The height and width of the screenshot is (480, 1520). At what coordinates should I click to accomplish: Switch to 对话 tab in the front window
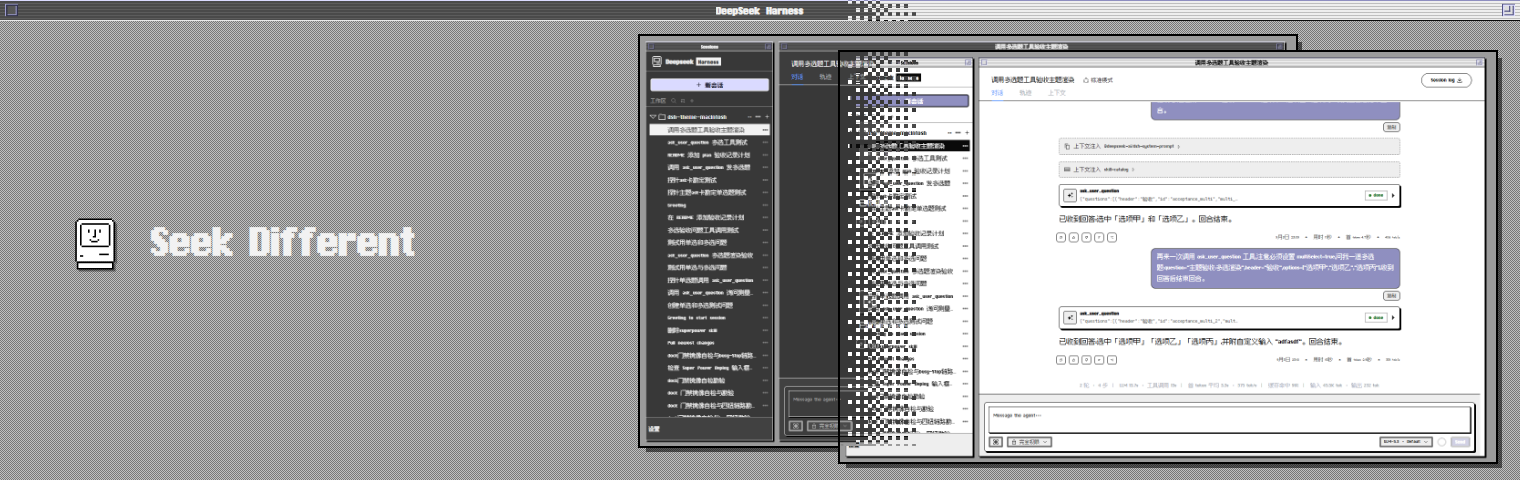pos(998,92)
